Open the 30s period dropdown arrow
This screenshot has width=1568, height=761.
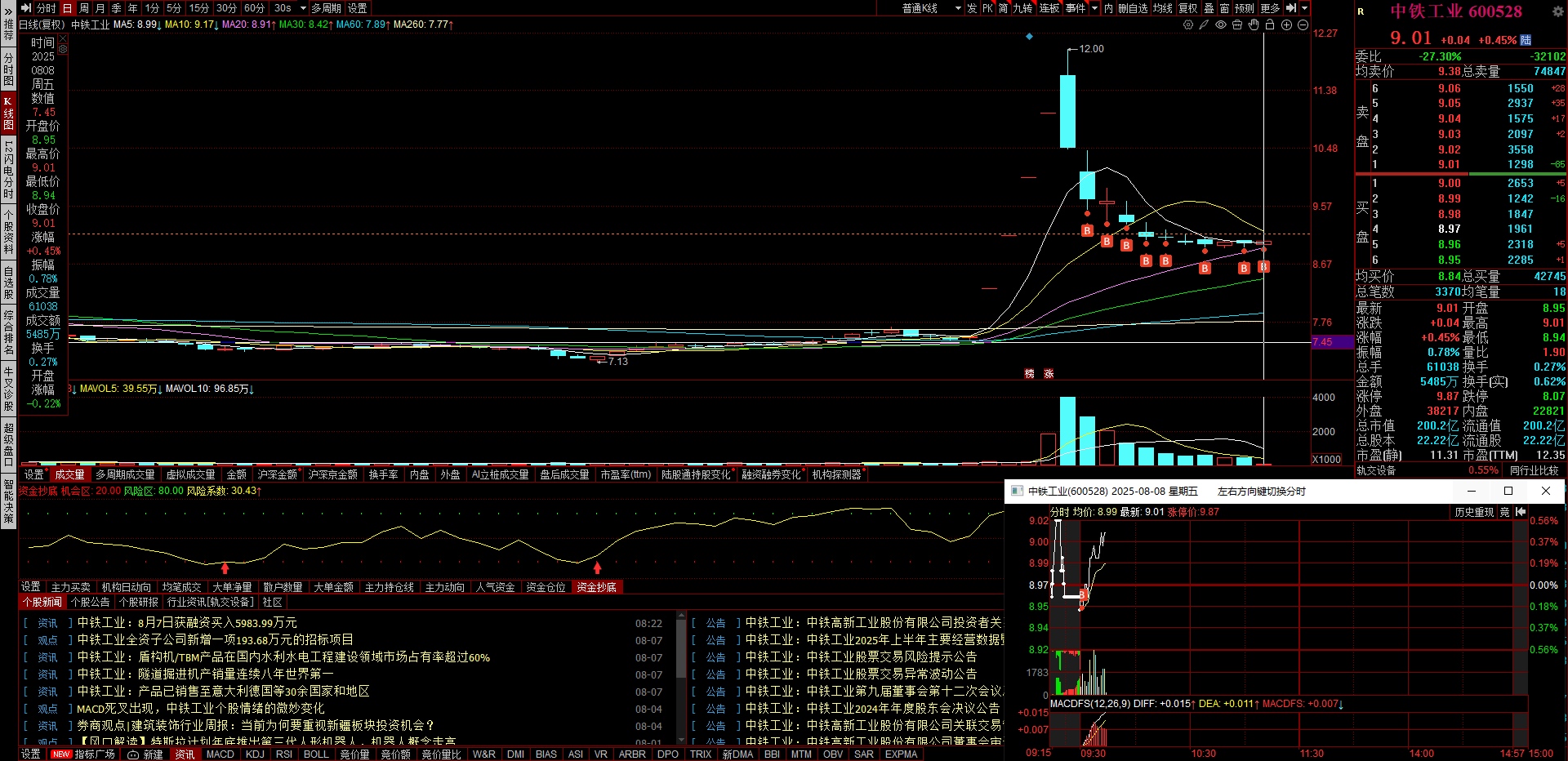pos(303,8)
